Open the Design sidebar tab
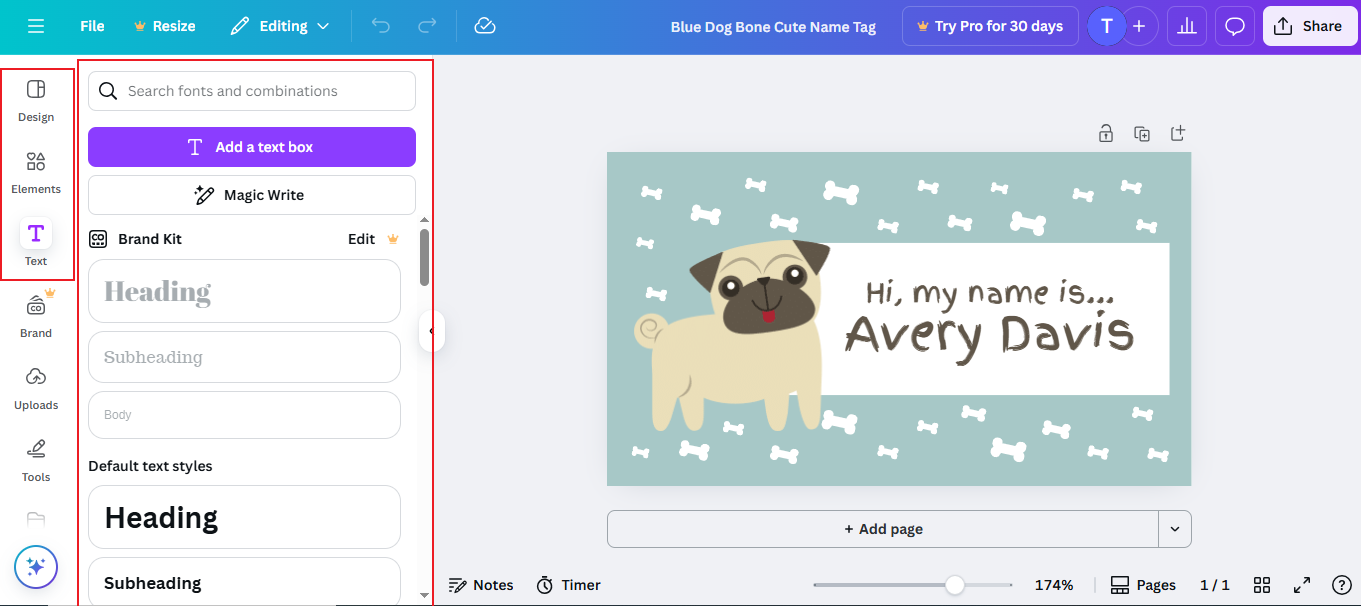This screenshot has width=1361, height=606. point(36,100)
